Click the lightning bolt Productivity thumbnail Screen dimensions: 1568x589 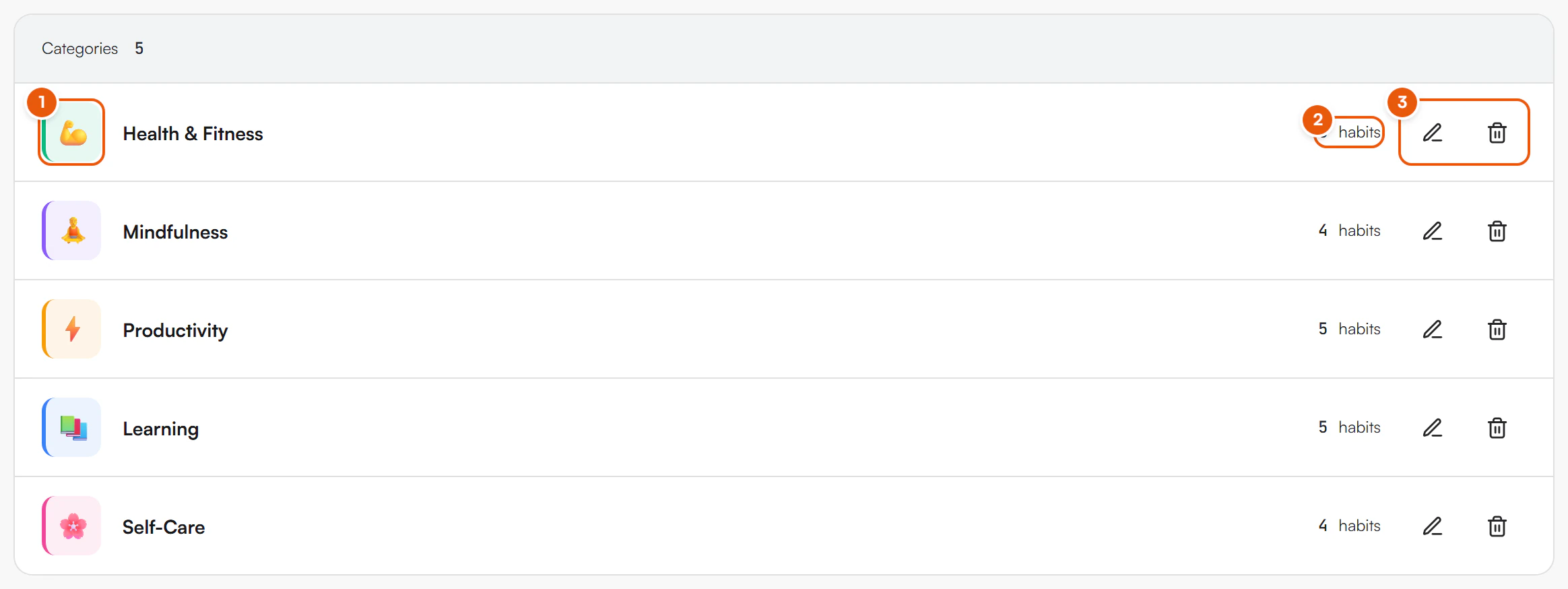coord(71,329)
